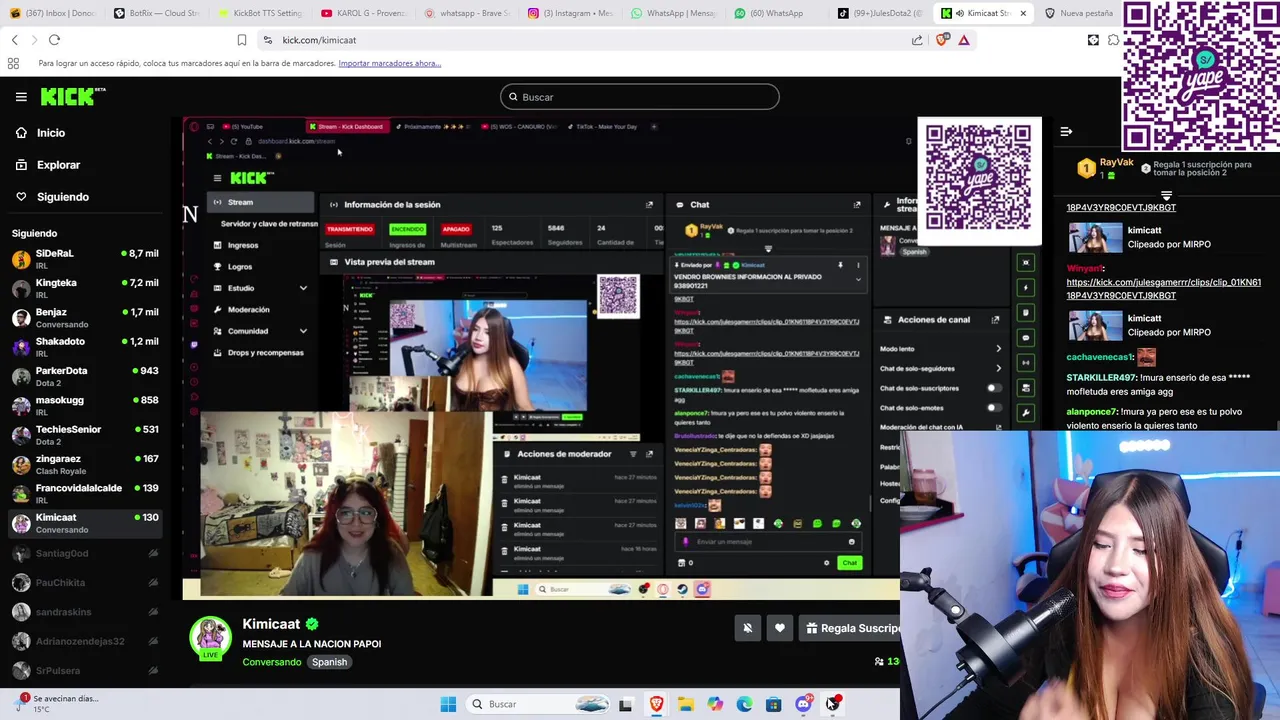Image resolution: width=1280 pixels, height=720 pixels.
Task: Go back in the browser
Action: pos(14,40)
